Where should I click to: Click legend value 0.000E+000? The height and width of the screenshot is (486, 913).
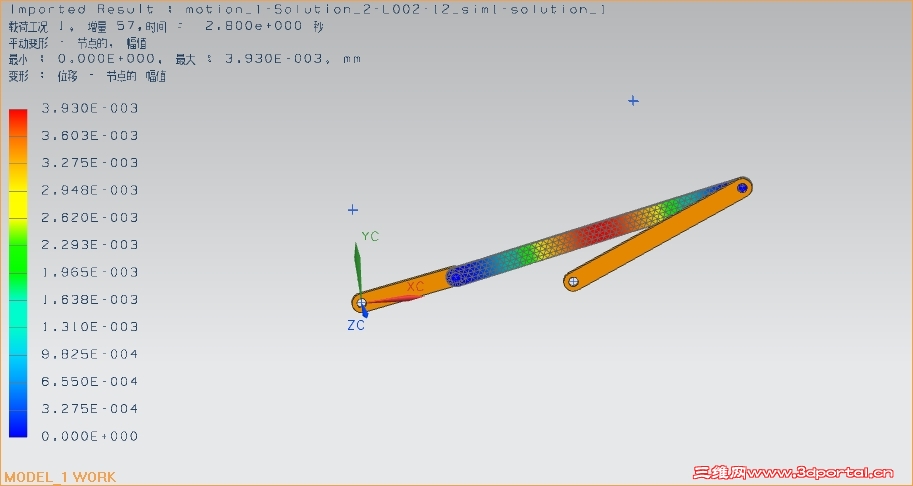pos(90,437)
